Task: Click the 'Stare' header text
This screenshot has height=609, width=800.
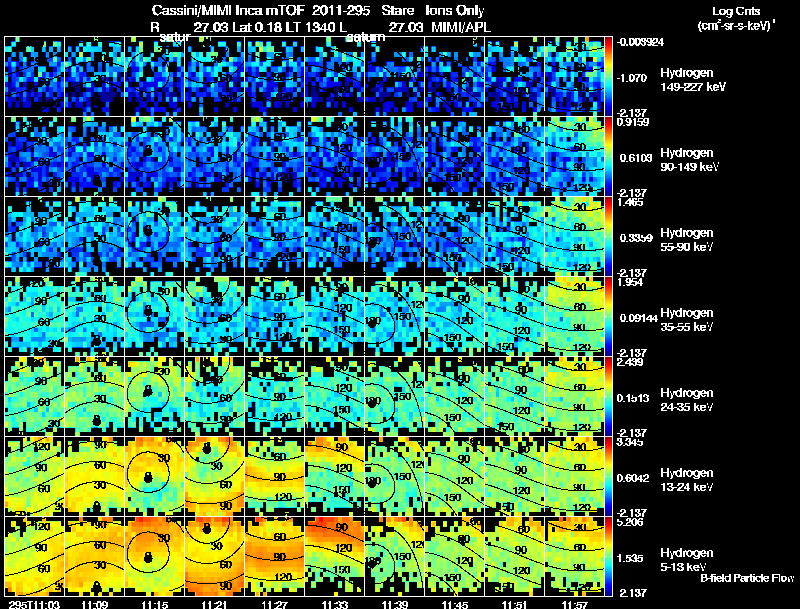Action: pyautogui.click(x=397, y=10)
